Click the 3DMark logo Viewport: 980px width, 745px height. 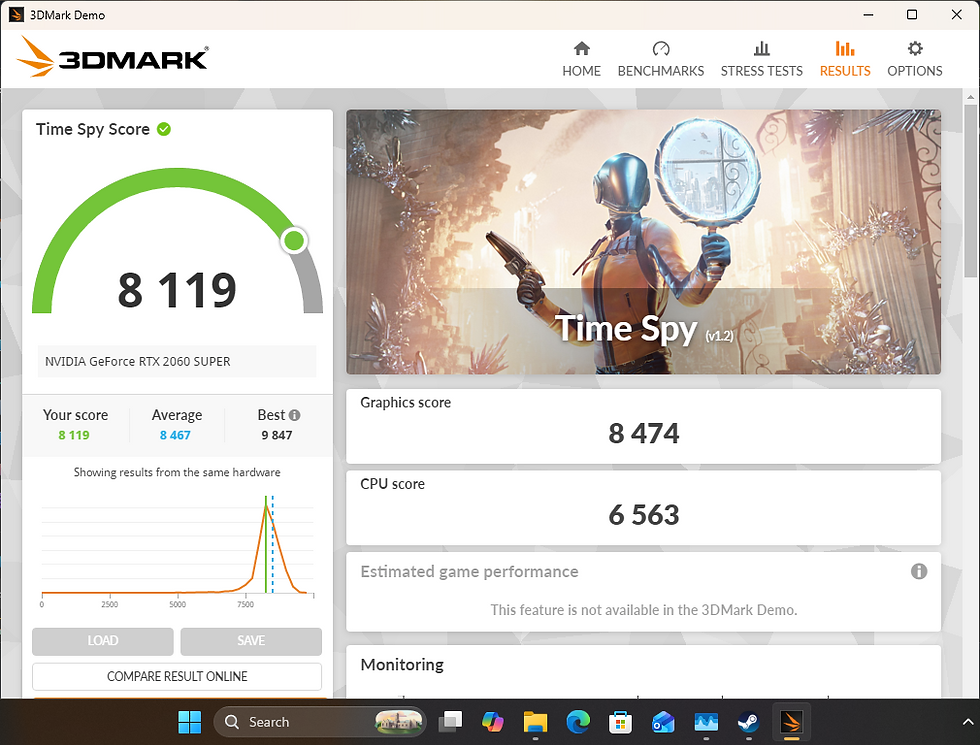coord(112,58)
